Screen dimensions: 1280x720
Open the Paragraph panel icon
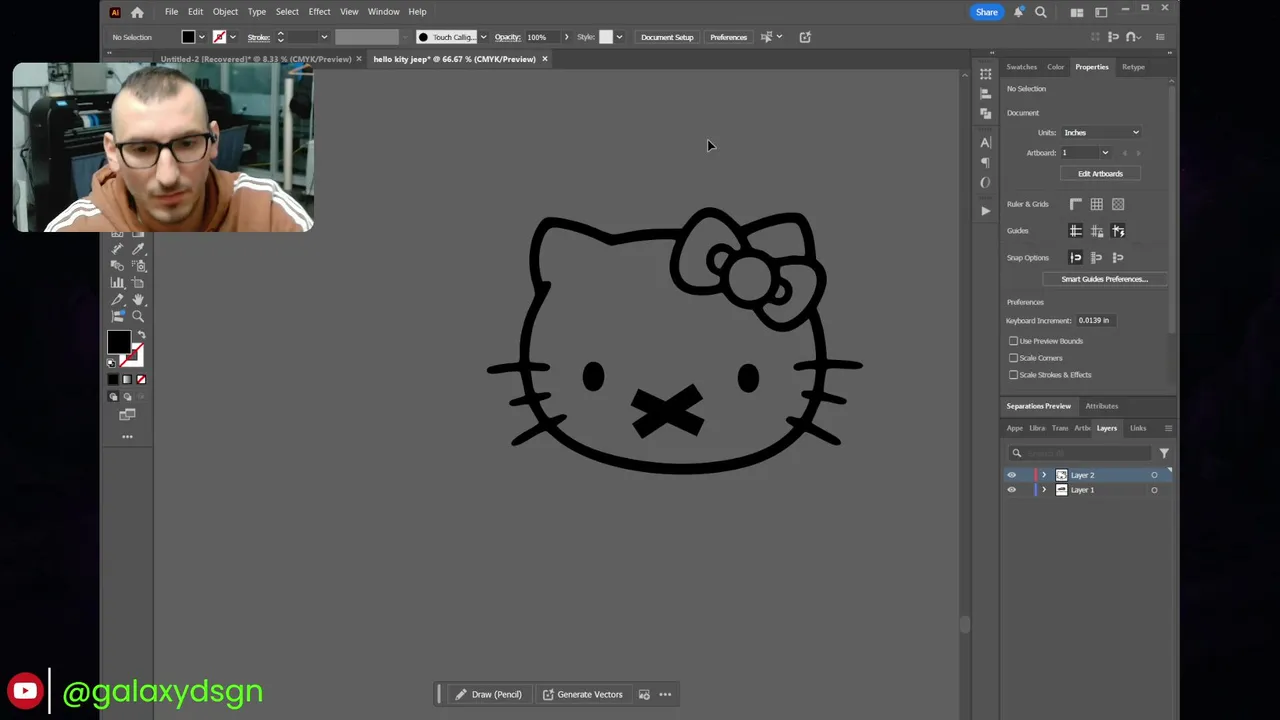click(985, 162)
